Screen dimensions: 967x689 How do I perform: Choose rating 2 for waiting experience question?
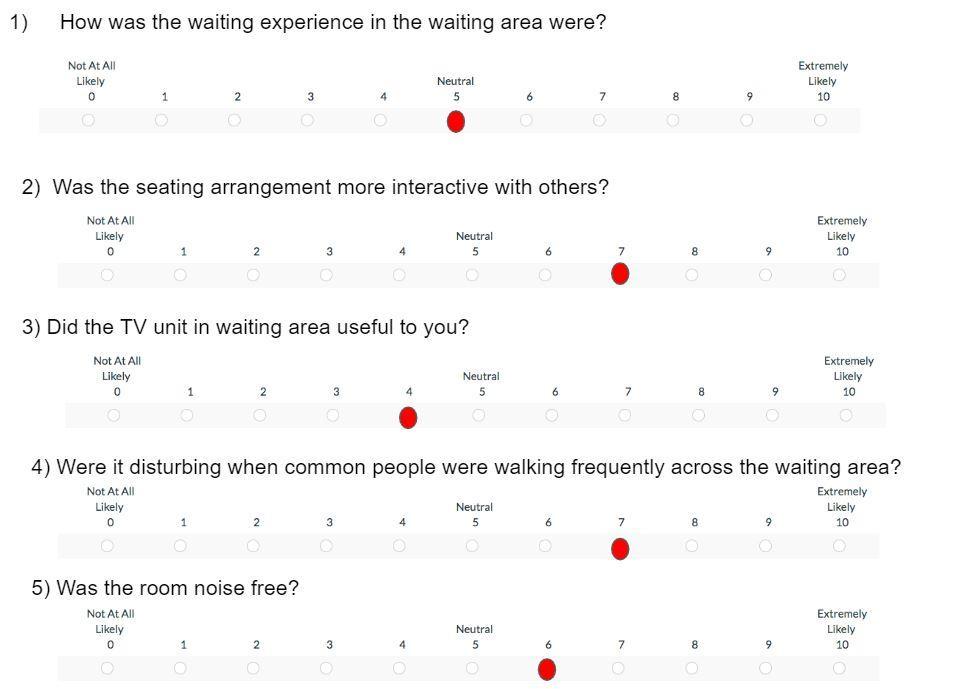point(234,120)
